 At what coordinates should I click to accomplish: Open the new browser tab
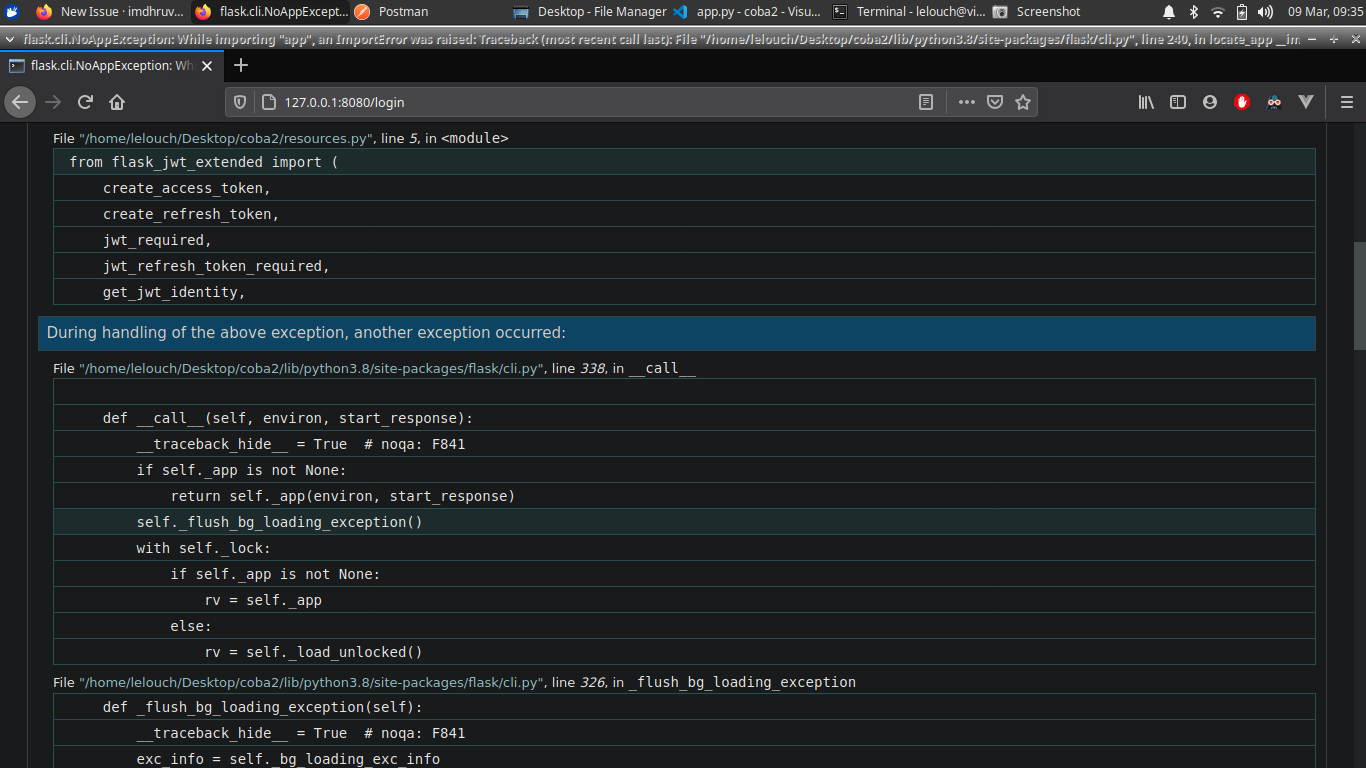point(241,65)
